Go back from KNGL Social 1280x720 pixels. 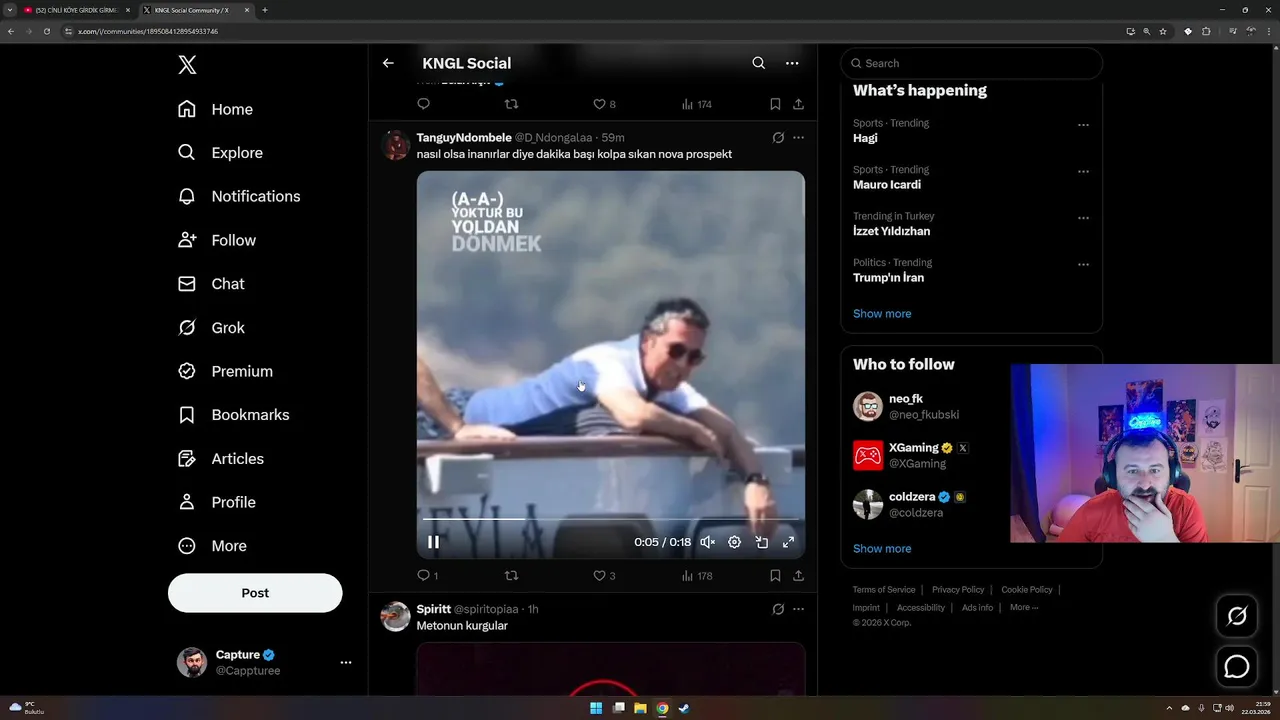[x=388, y=63]
